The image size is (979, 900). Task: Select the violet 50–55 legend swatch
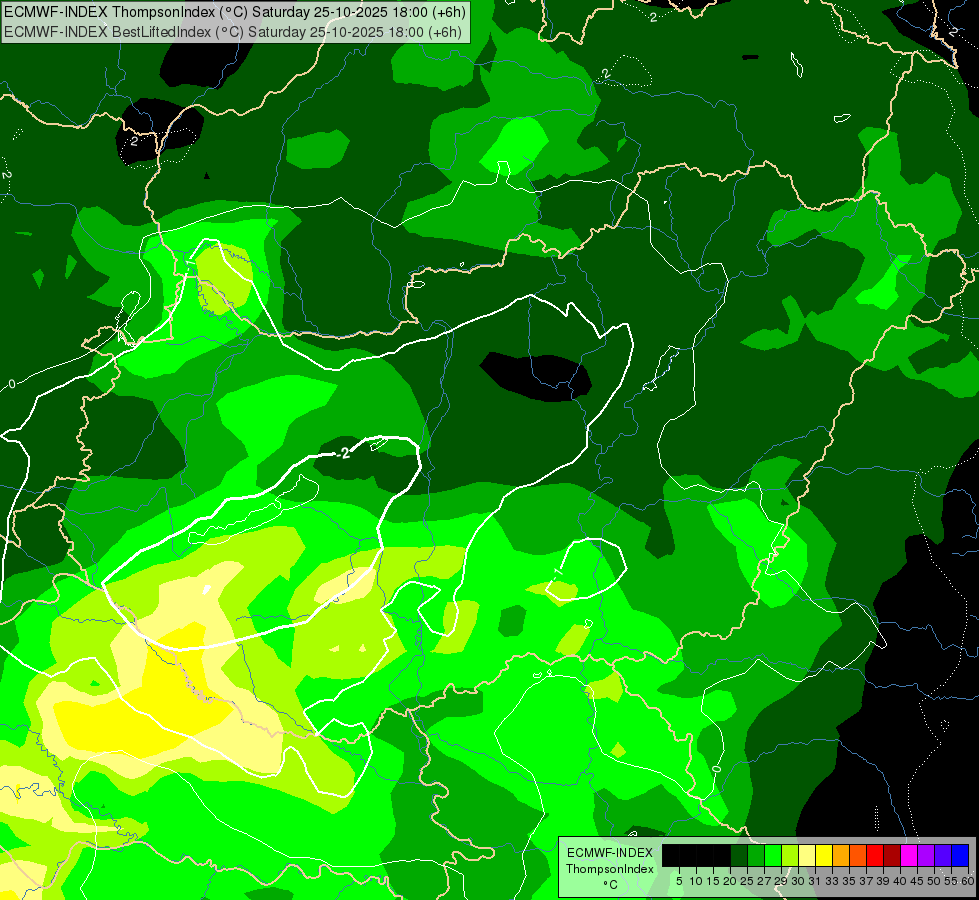943,855
